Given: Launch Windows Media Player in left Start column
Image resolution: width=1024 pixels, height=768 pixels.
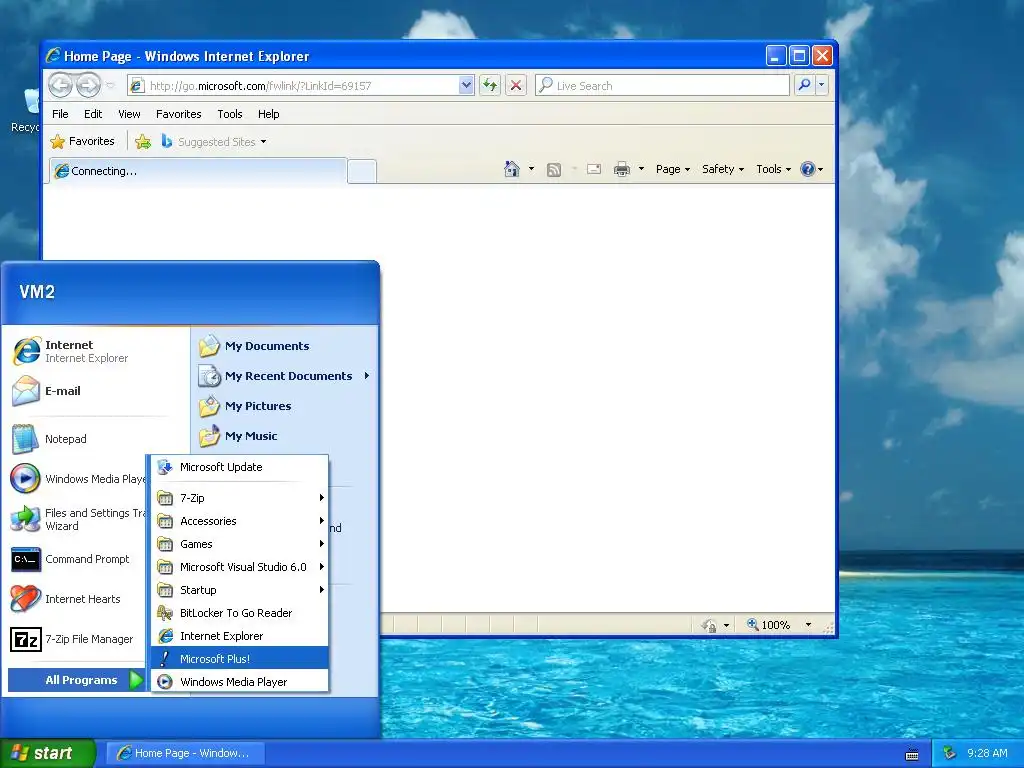Looking at the screenshot, I should click(78, 479).
